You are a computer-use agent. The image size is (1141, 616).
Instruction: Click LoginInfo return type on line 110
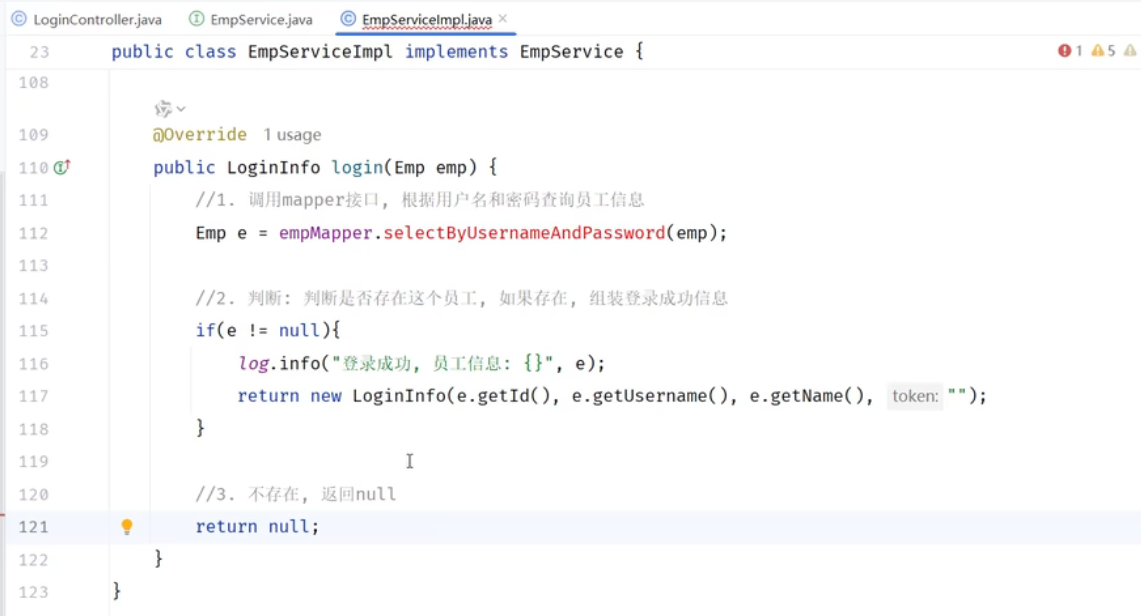tap(273, 167)
